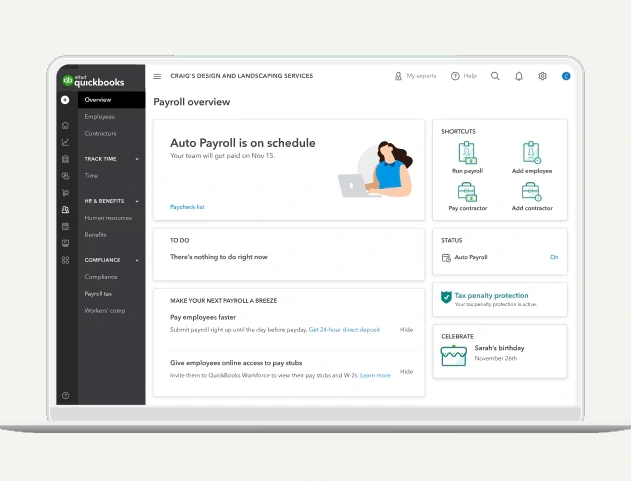Open the My experts person icon
The height and width of the screenshot is (481, 631).
398,76
